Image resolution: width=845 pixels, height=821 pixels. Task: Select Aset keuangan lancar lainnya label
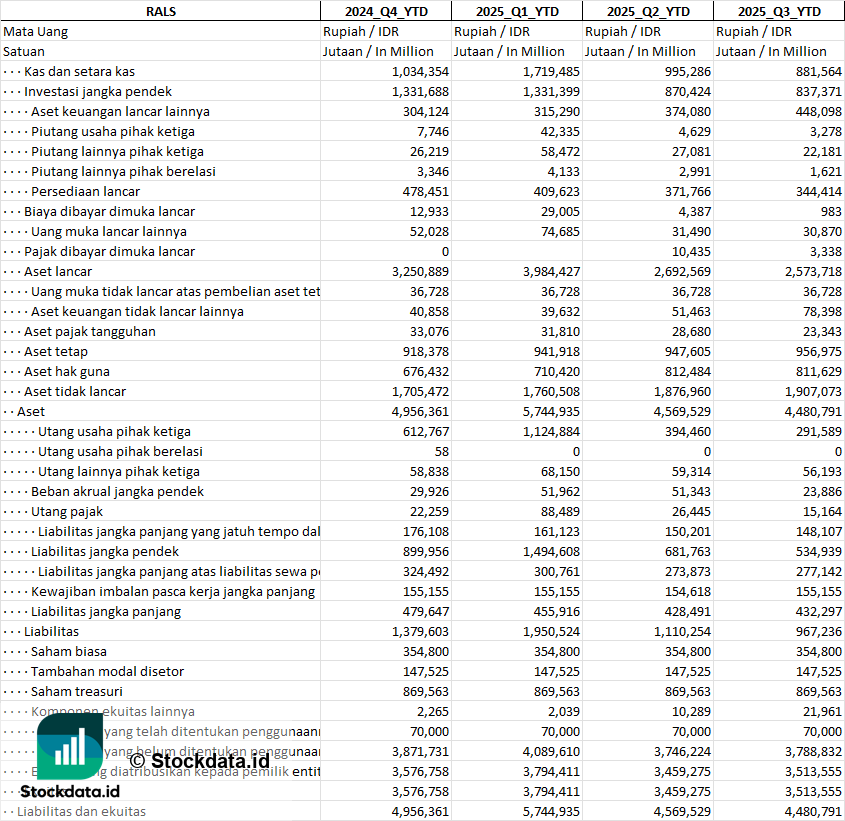120,111
